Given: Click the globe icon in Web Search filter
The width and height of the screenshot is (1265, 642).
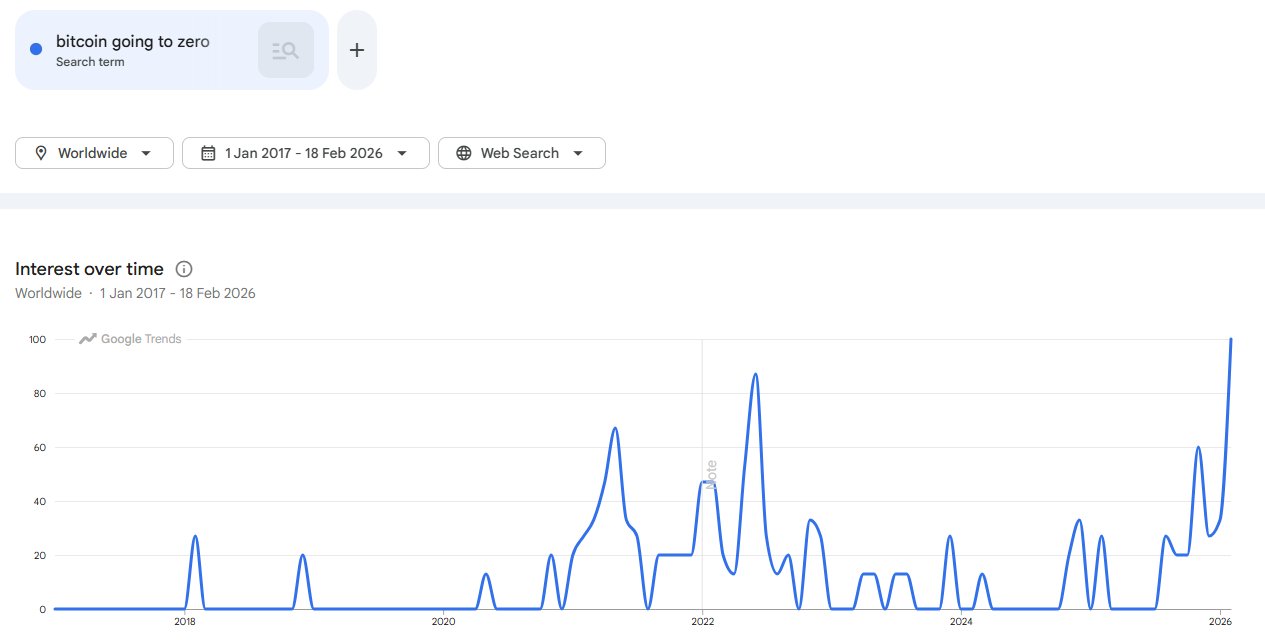Looking at the screenshot, I should (464, 153).
